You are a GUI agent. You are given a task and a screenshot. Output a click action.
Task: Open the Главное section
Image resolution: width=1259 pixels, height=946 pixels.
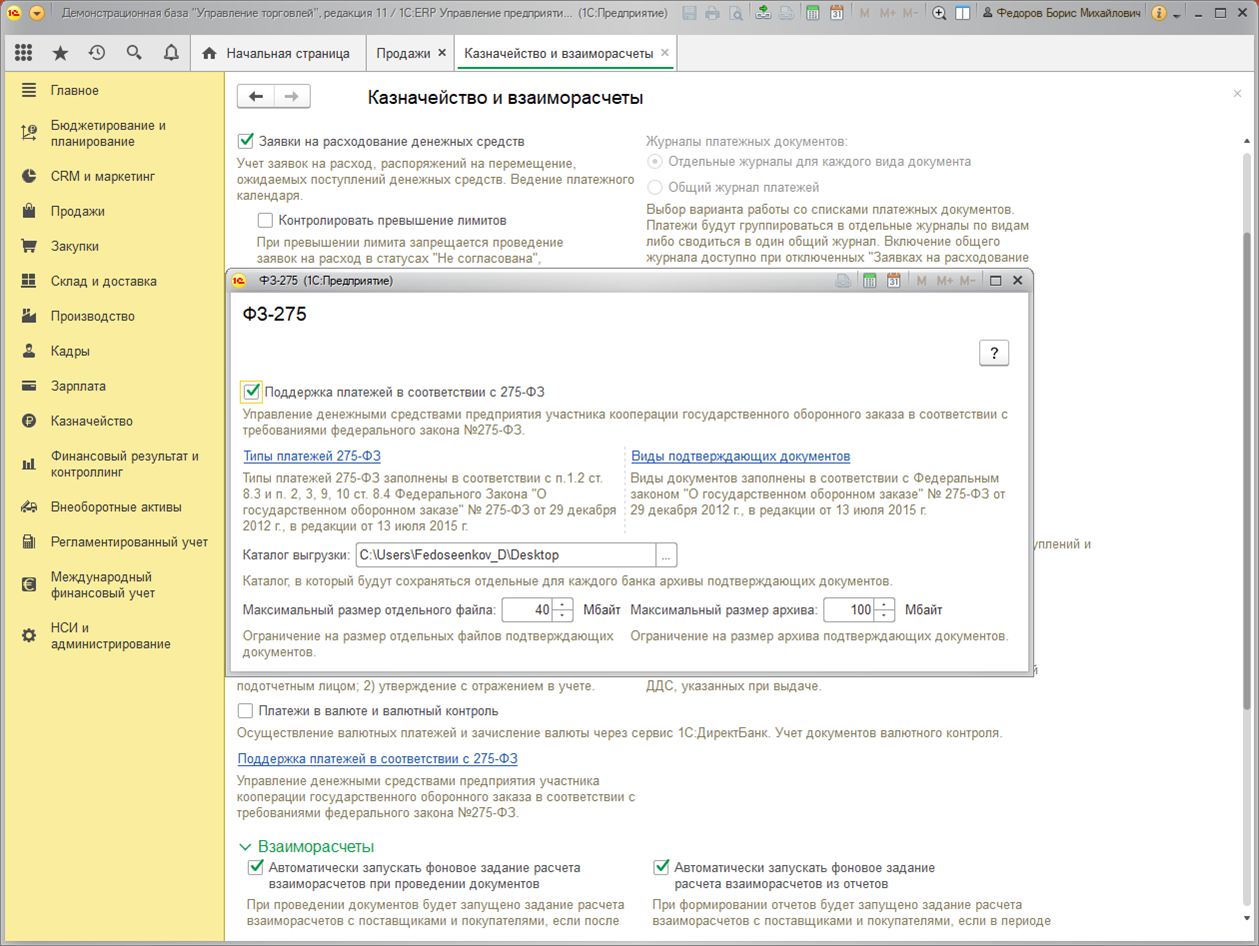coord(75,90)
